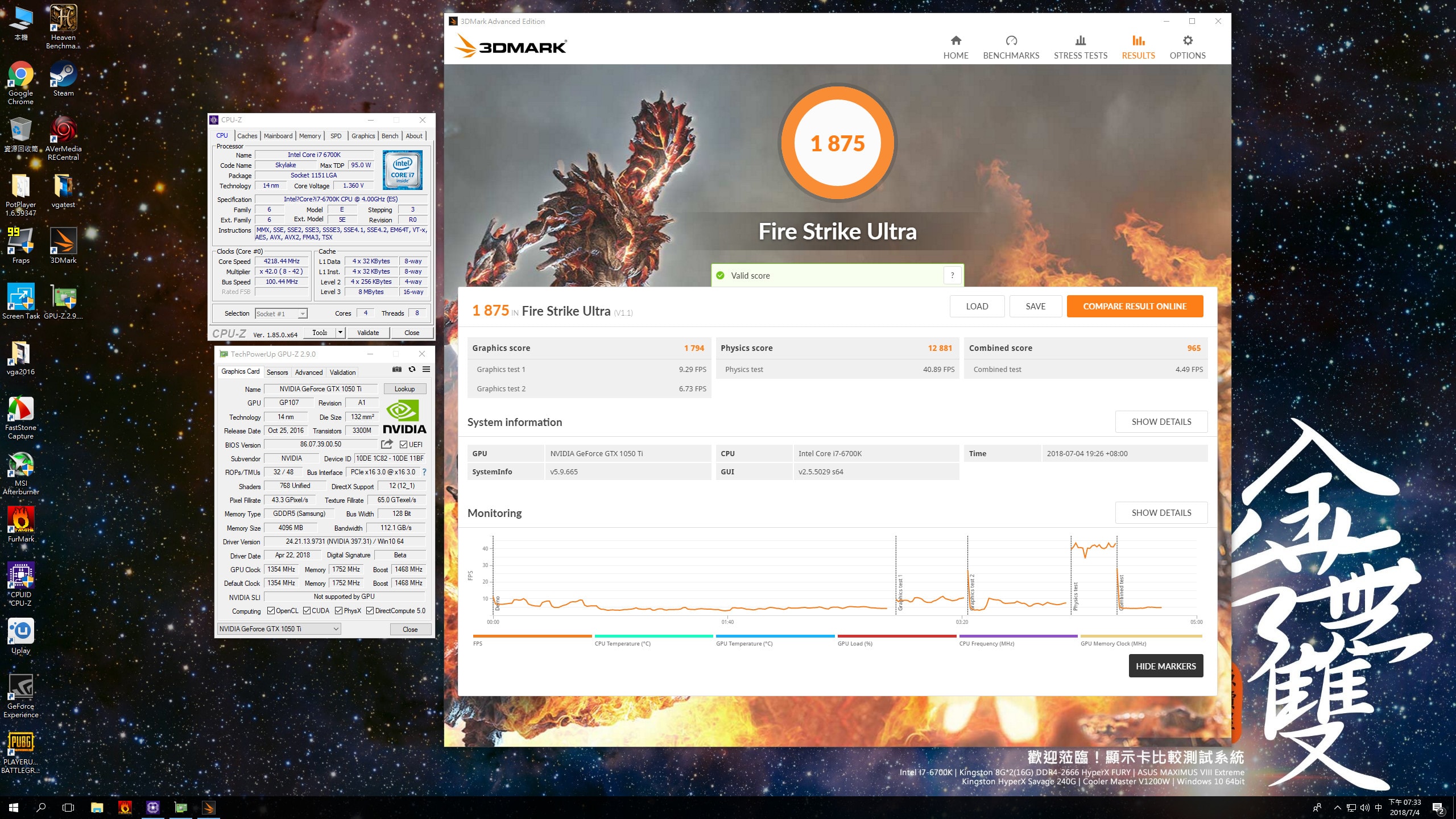1456x819 pixels.
Task: Switch to the CPU-Z Mainboard tab
Action: [x=278, y=136]
